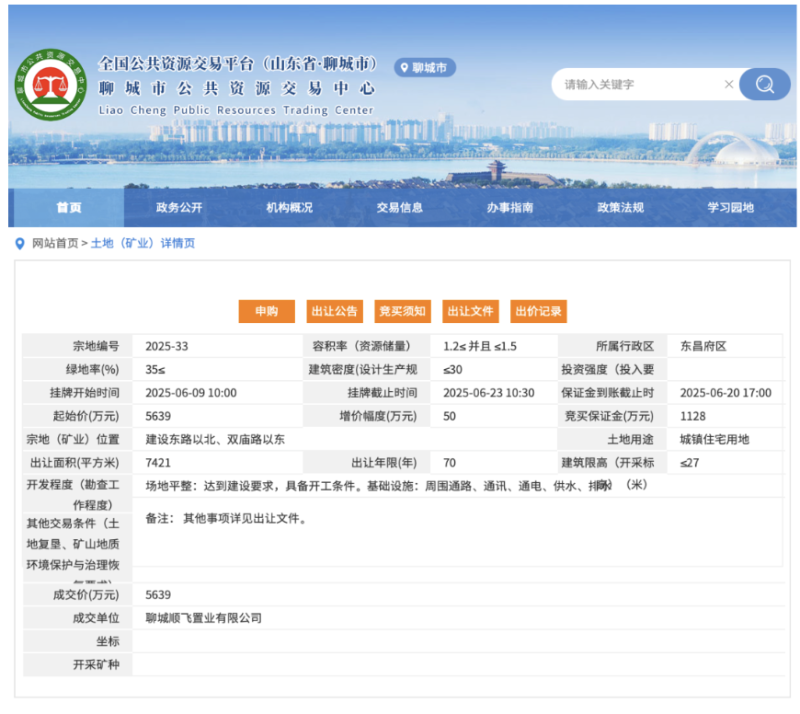Open the 机构概况 menu

coord(290,206)
